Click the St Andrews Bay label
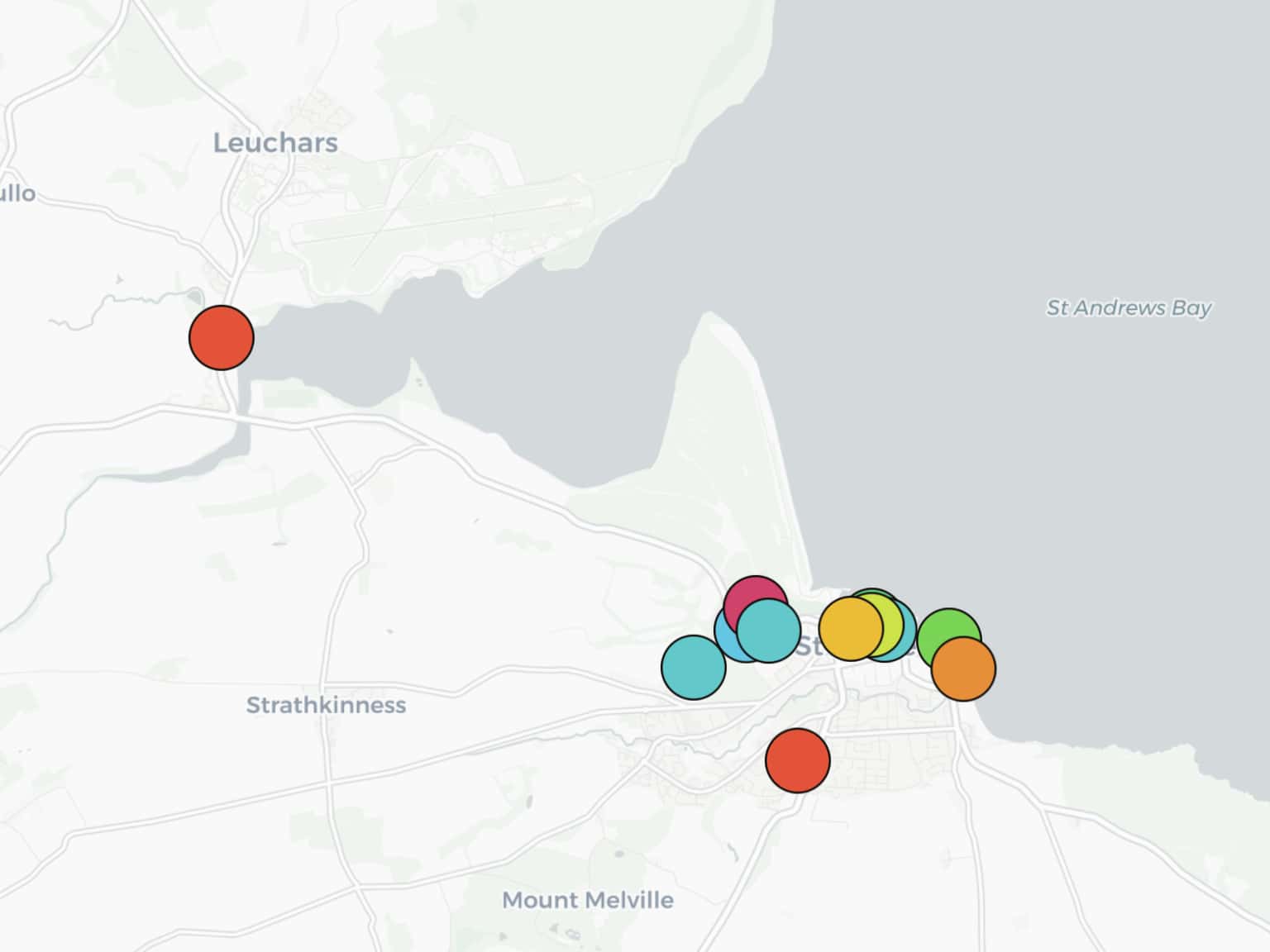 (1128, 308)
